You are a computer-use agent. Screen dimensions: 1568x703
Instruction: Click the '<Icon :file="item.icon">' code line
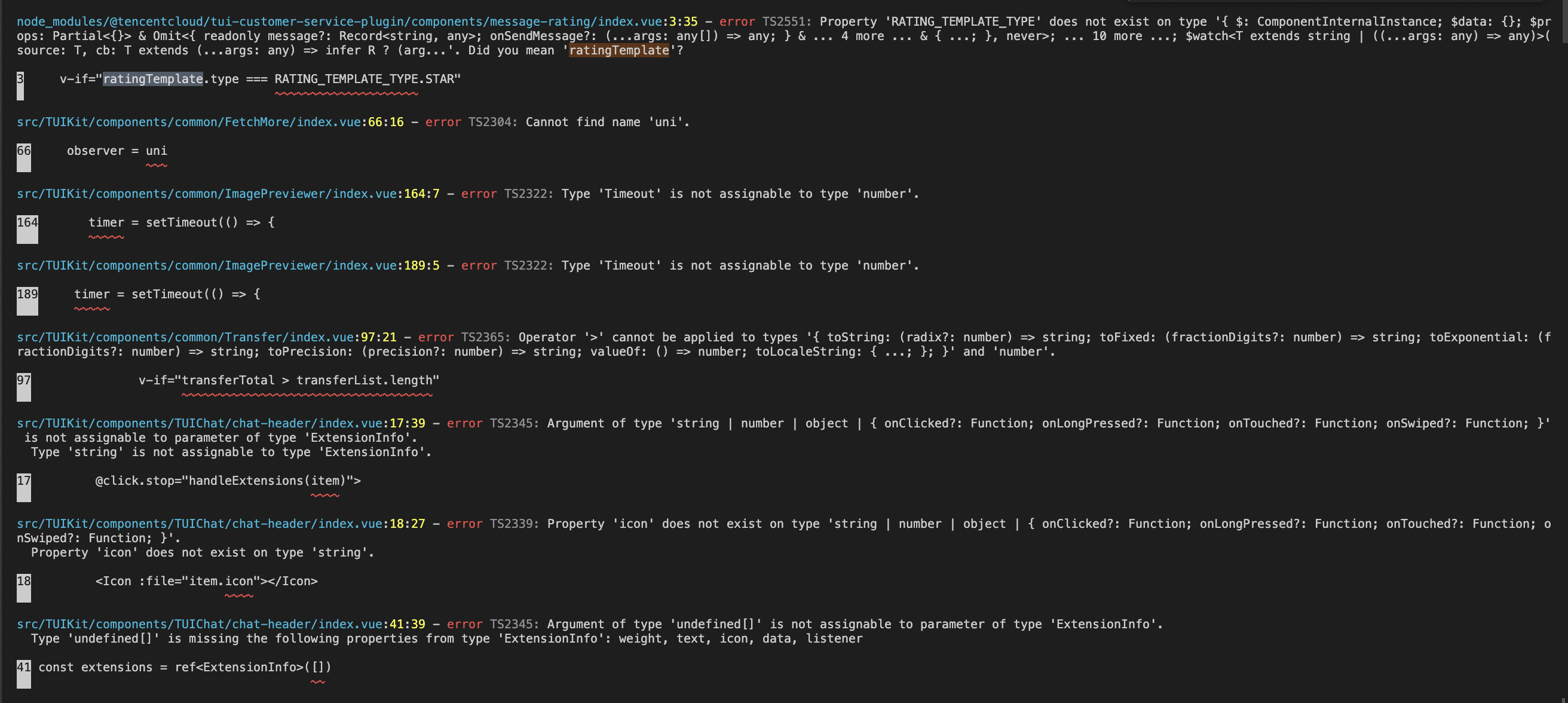pyautogui.click(x=206, y=581)
